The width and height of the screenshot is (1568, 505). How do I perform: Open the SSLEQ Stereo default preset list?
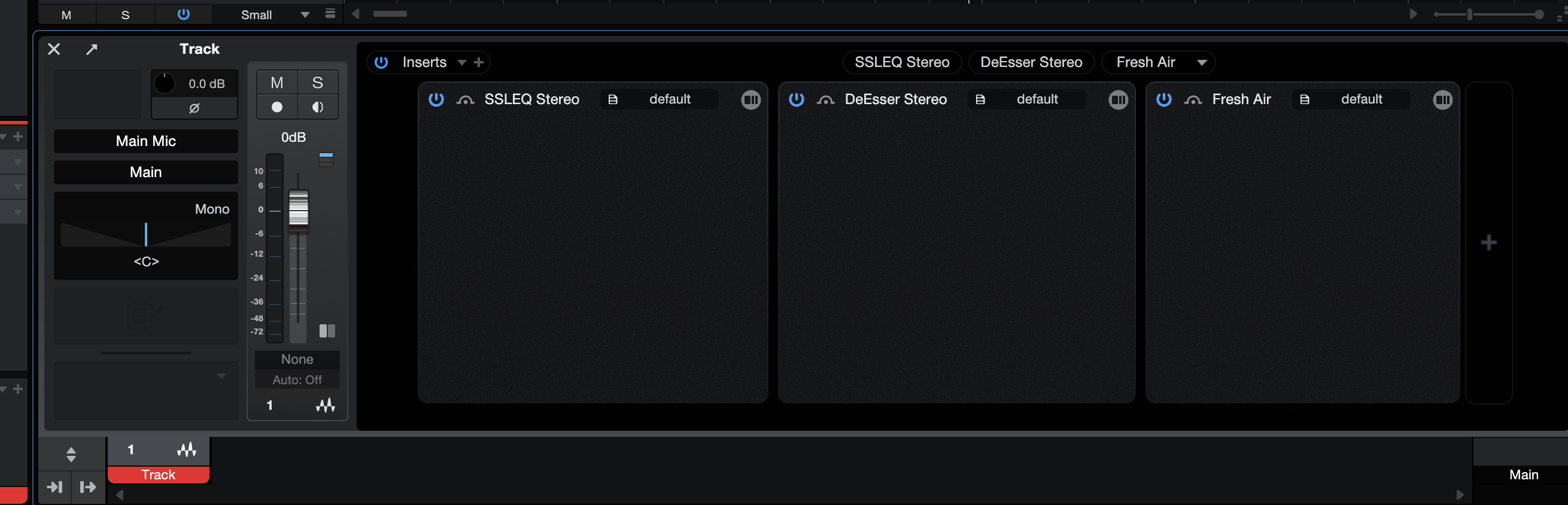click(x=670, y=99)
